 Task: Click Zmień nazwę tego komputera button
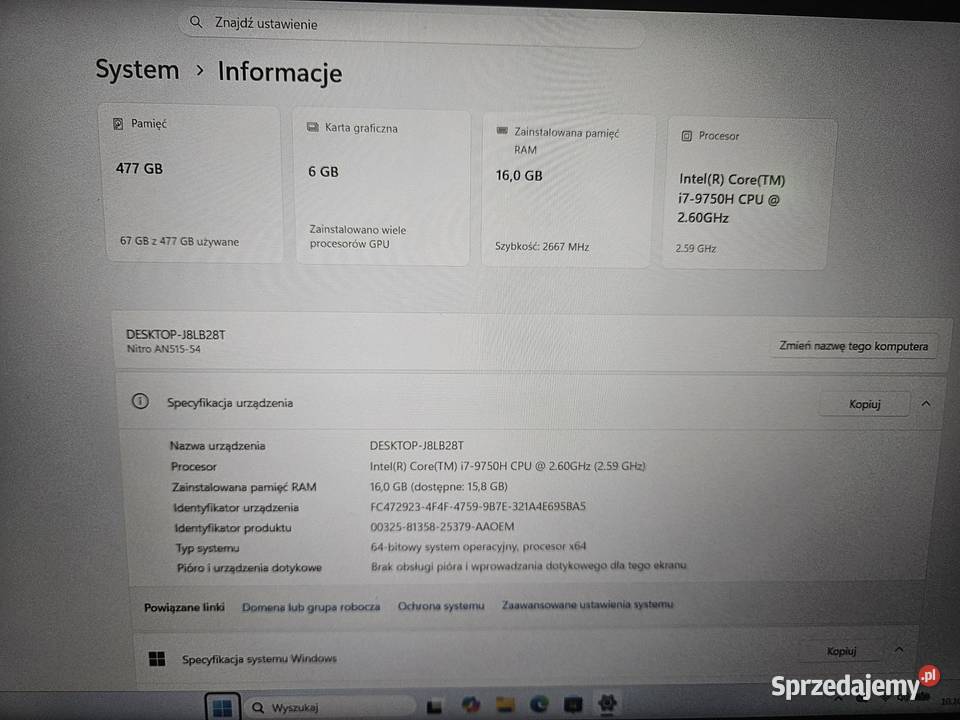853,346
